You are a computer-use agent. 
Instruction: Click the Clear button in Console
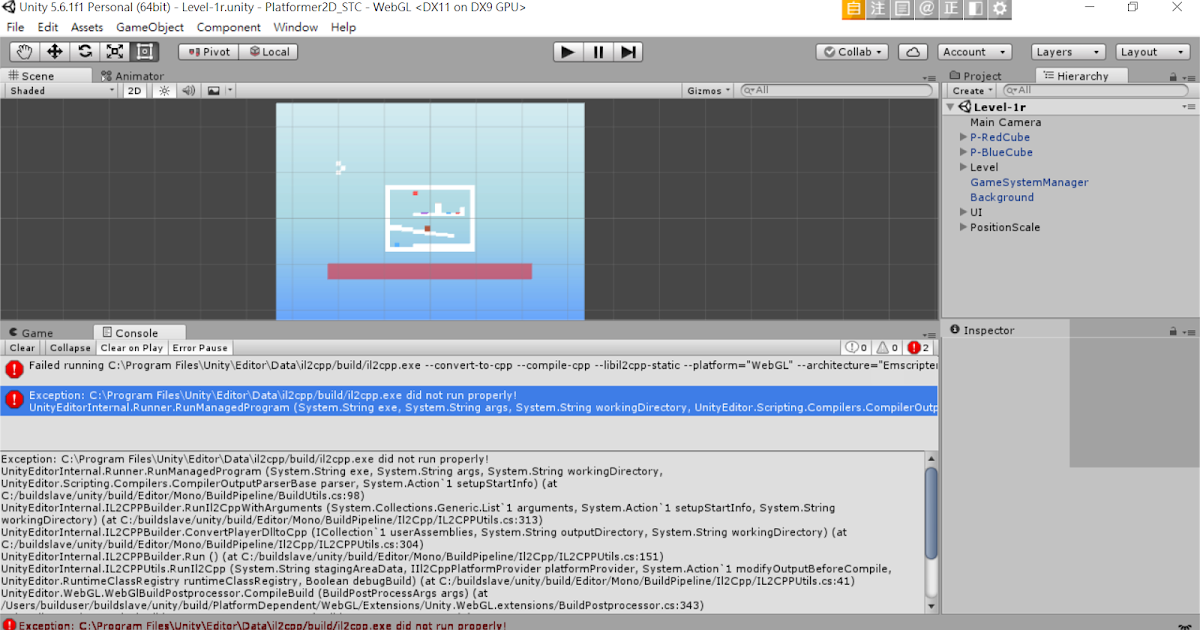coord(21,347)
